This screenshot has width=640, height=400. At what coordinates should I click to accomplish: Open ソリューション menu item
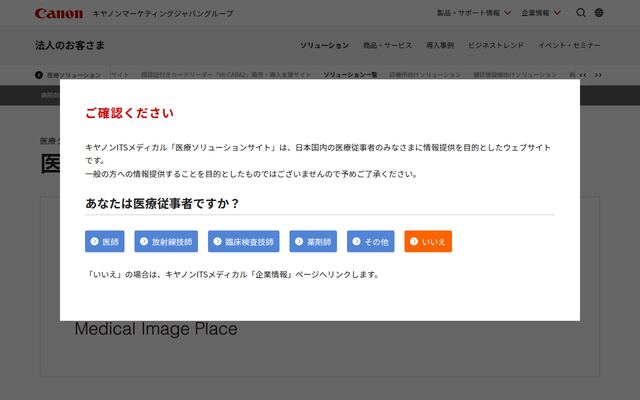click(324, 45)
